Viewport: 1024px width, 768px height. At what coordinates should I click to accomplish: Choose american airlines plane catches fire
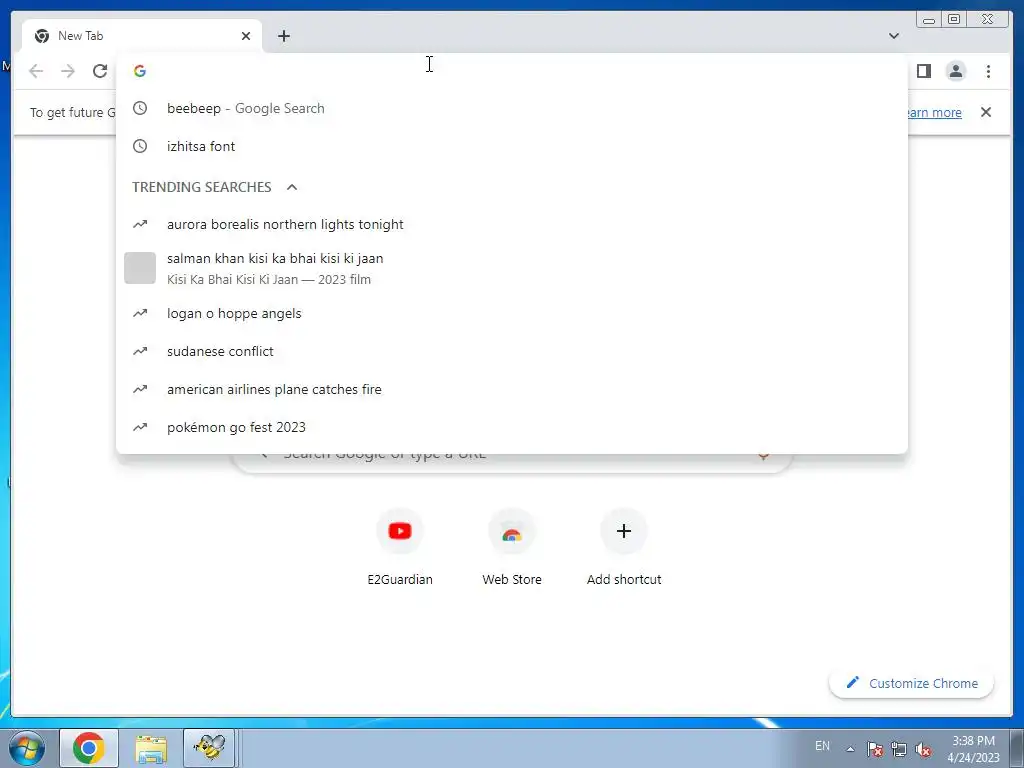(x=511, y=389)
